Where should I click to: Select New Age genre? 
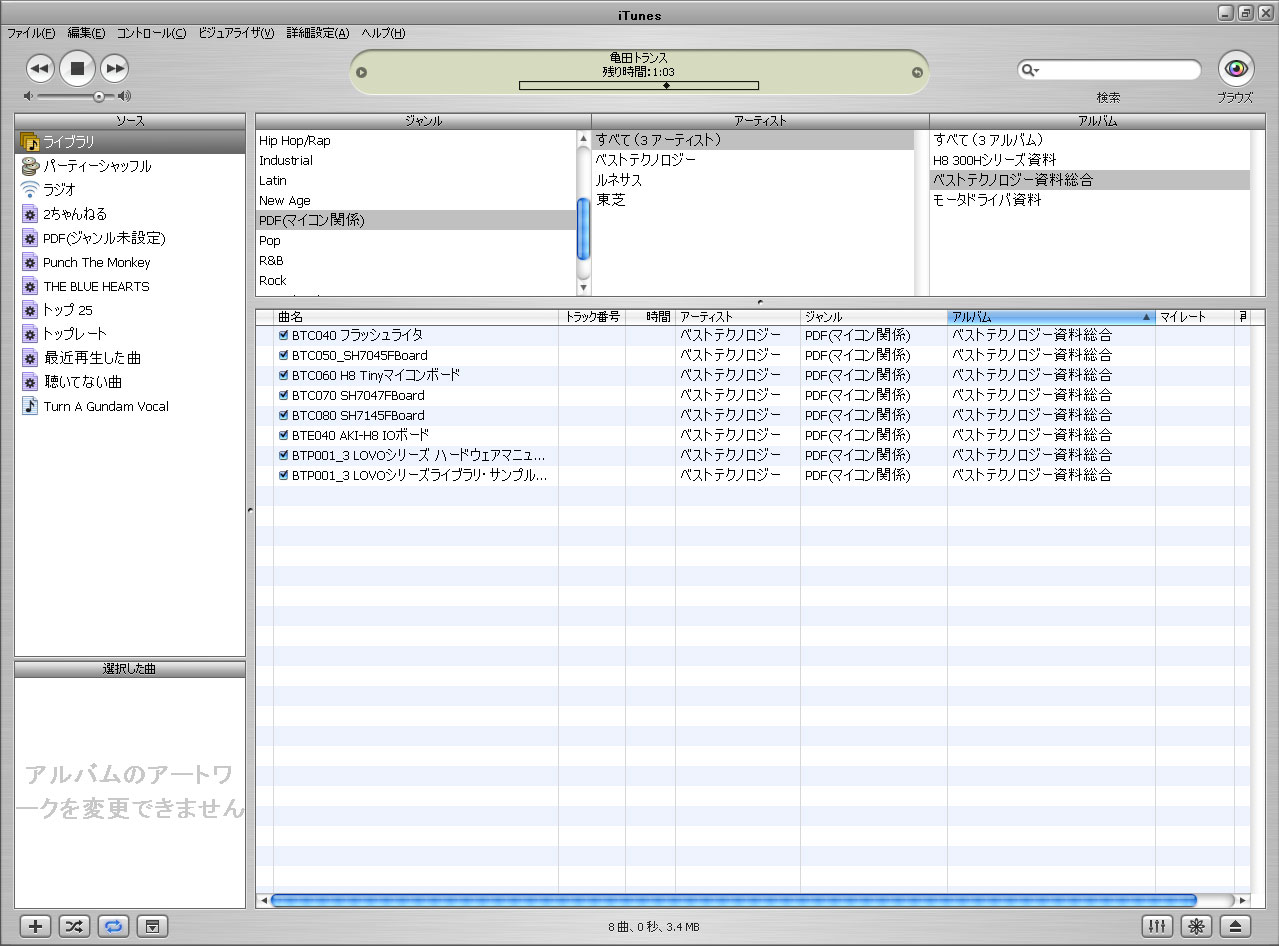(x=416, y=200)
